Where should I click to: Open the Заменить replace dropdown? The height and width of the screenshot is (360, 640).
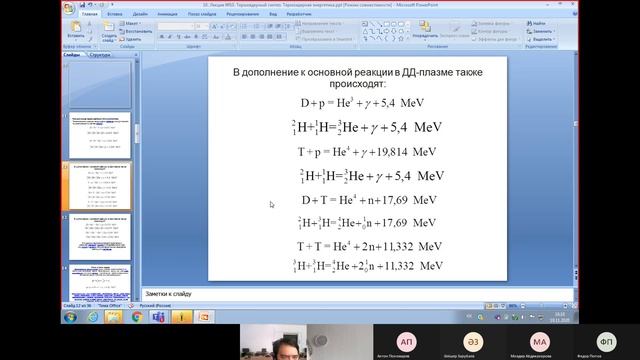coord(541,31)
